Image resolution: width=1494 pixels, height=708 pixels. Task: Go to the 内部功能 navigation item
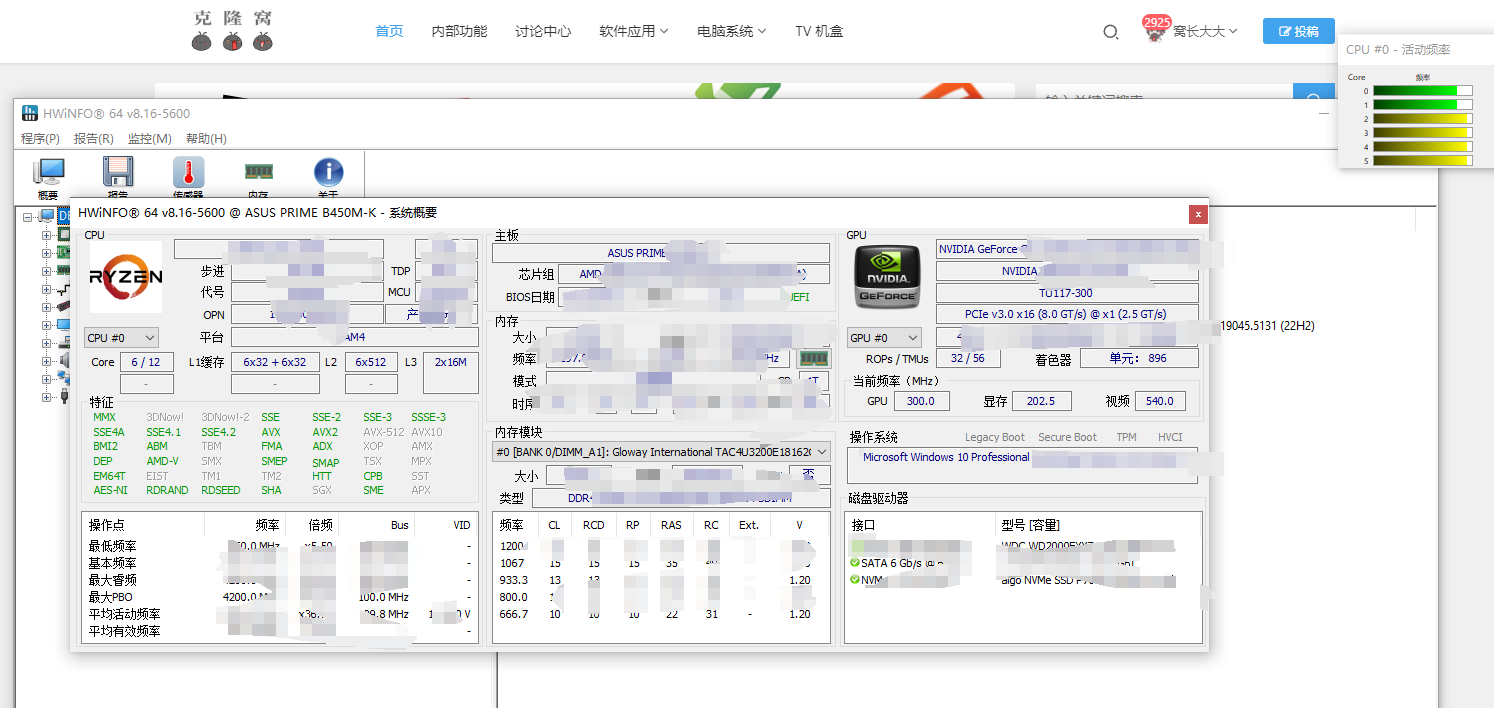pyautogui.click(x=459, y=31)
